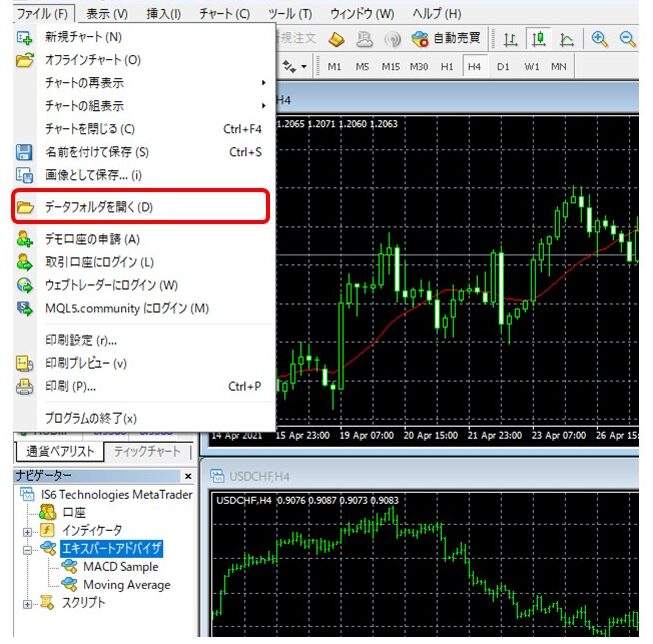Viewport: 653px width, 644px height.
Task: Toggle the D1 daily timeframe
Action: 503,67
